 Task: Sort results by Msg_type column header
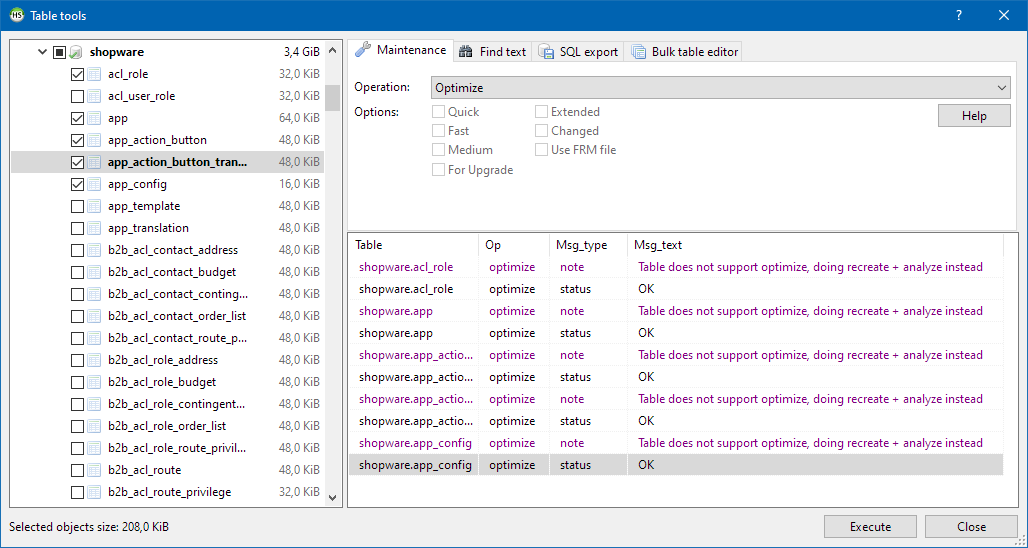pyautogui.click(x=581, y=245)
